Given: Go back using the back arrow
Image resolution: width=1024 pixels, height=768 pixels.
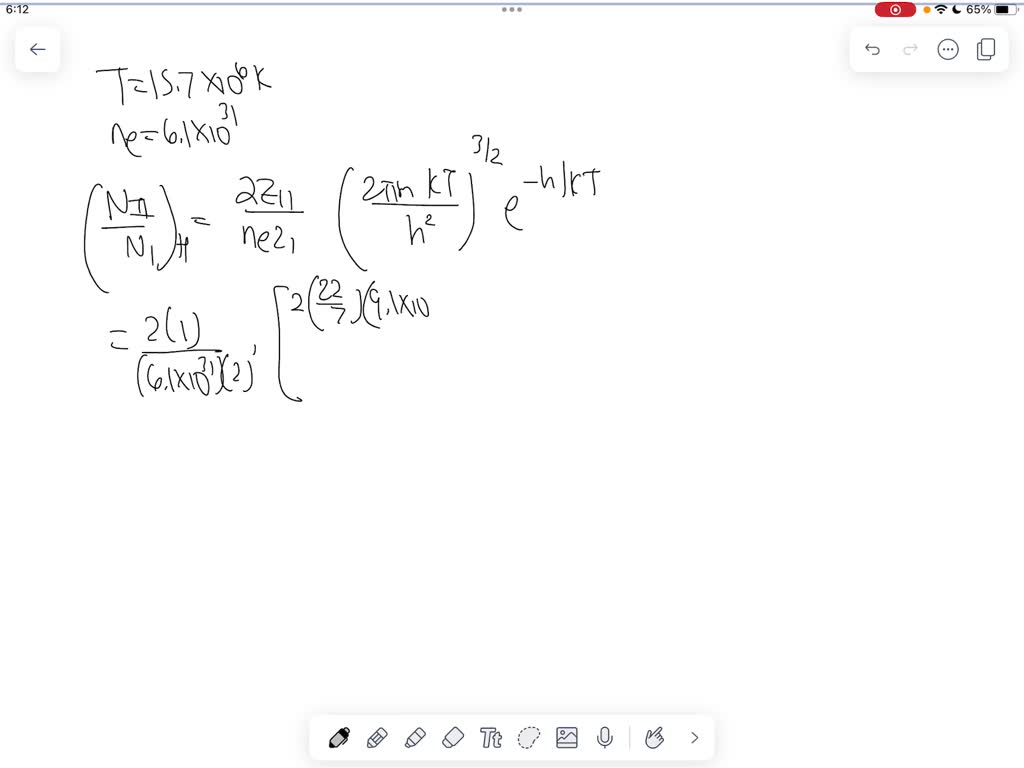Looking at the screenshot, I should (37, 49).
